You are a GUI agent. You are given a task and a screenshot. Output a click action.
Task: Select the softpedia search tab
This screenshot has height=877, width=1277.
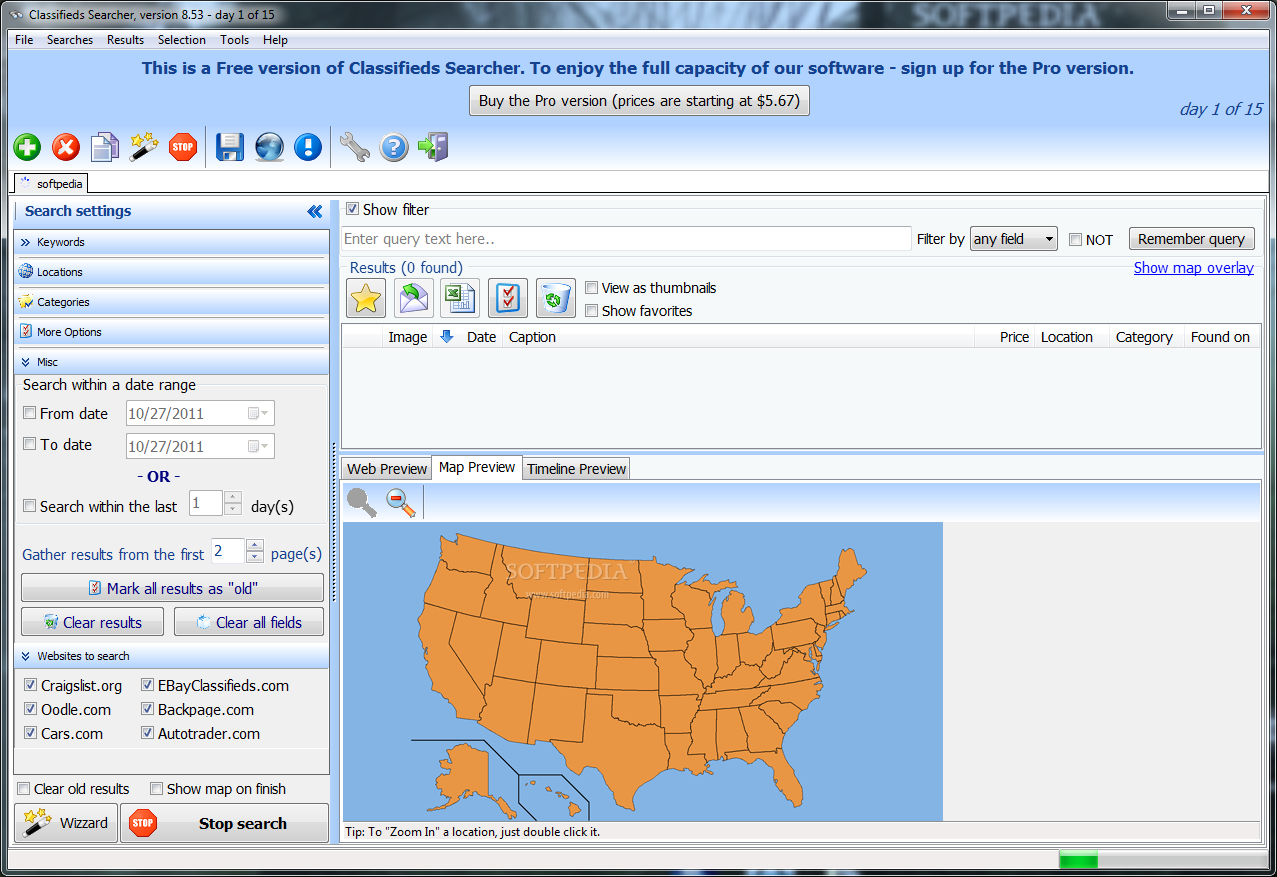click(52, 183)
